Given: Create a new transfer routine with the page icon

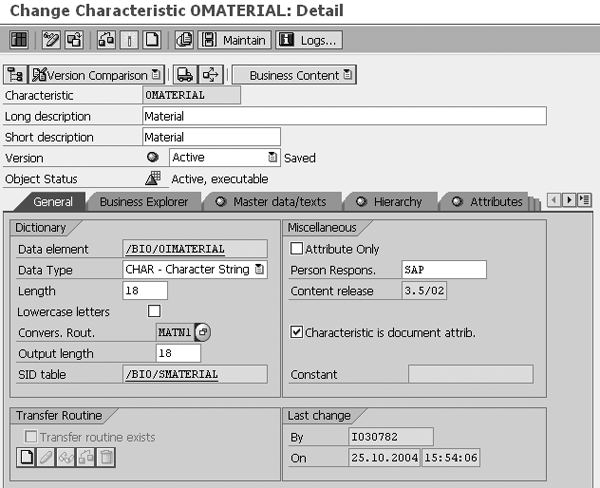Looking at the screenshot, I should 27,457.
